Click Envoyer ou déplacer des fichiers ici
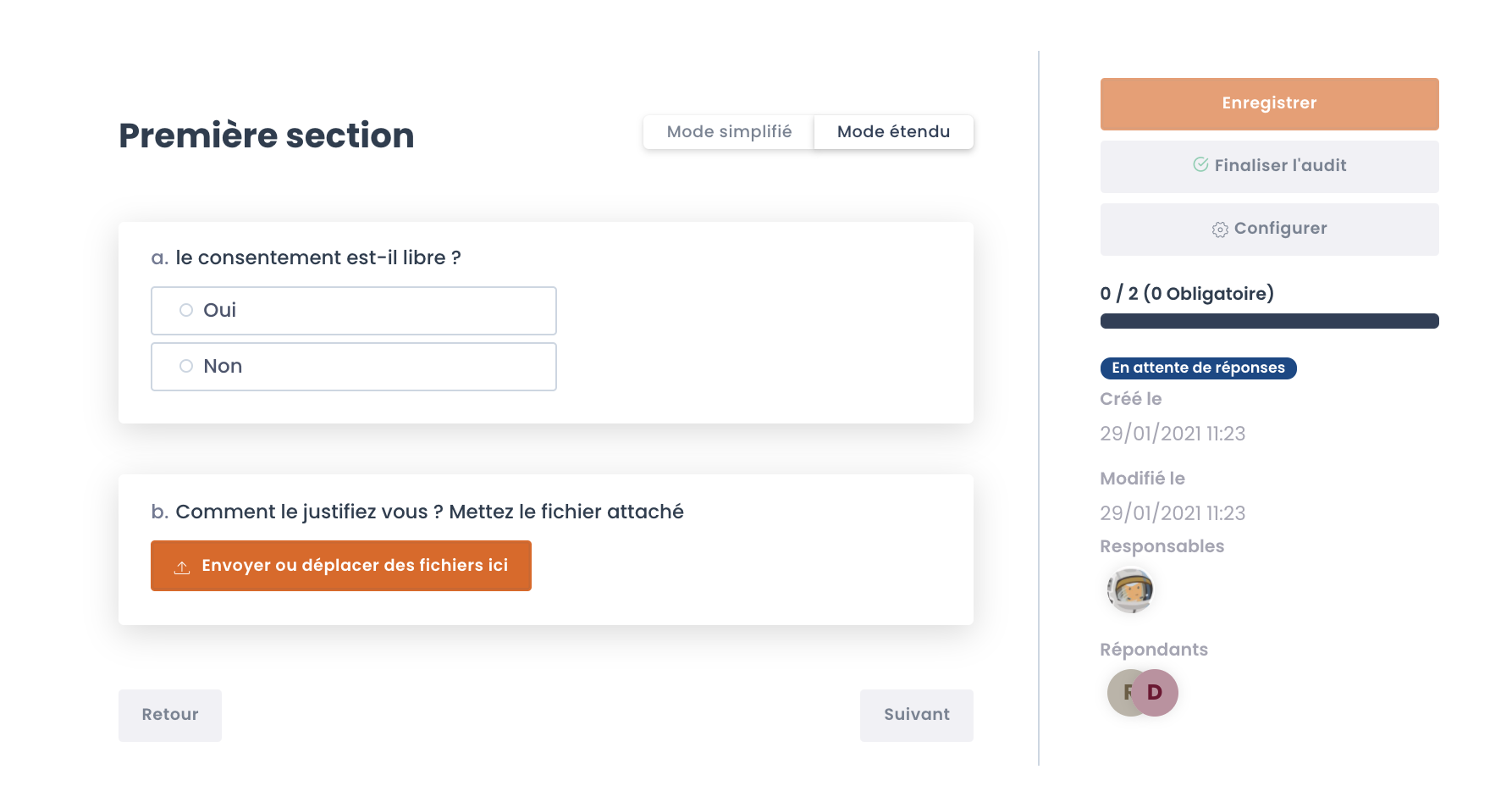Image resolution: width=1512 pixels, height=786 pixels. pos(341,566)
